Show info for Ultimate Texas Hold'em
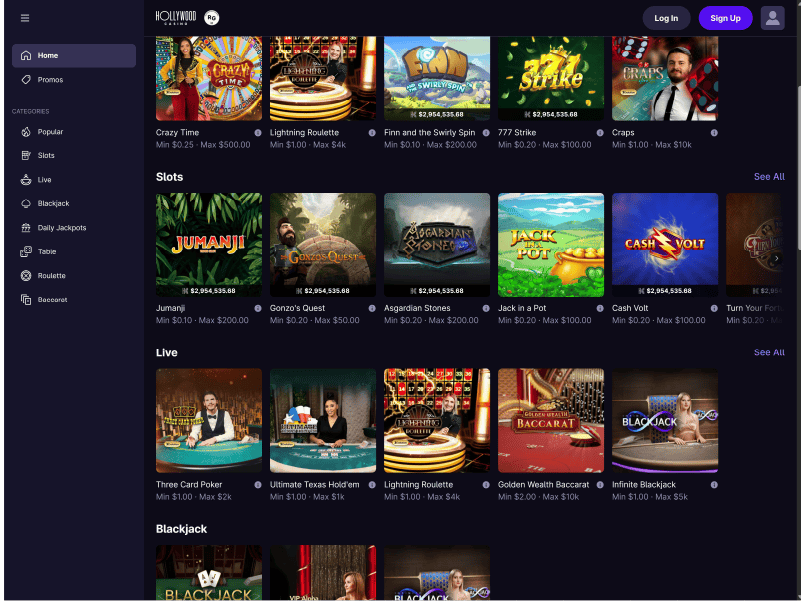 [x=372, y=484]
